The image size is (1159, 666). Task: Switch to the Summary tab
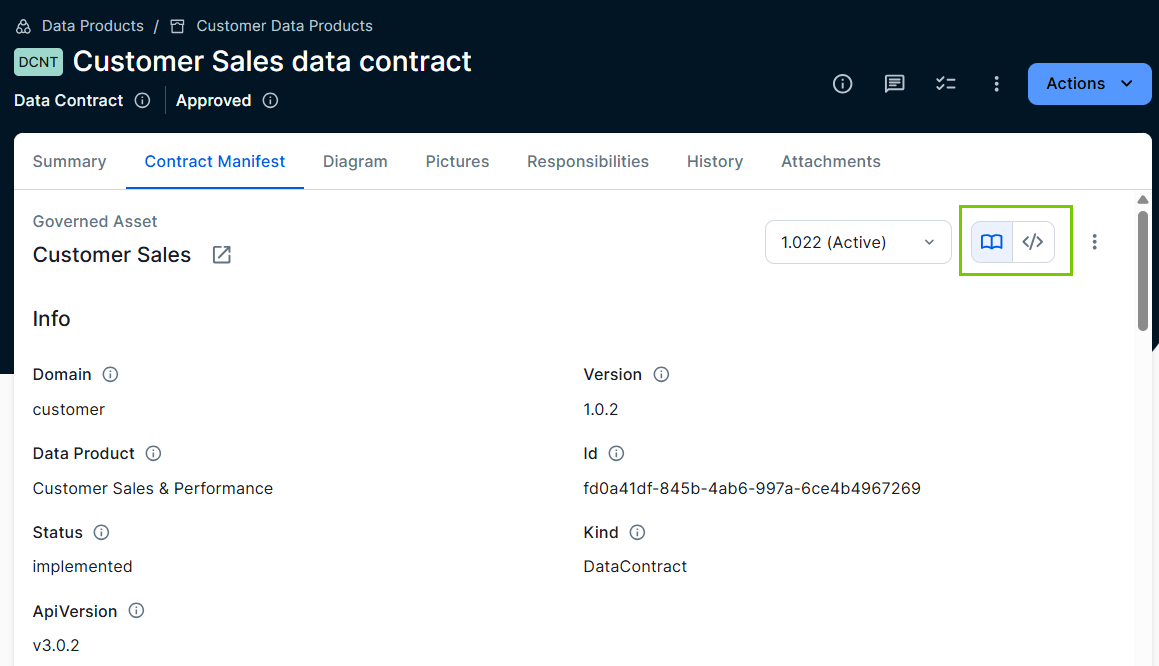click(69, 161)
